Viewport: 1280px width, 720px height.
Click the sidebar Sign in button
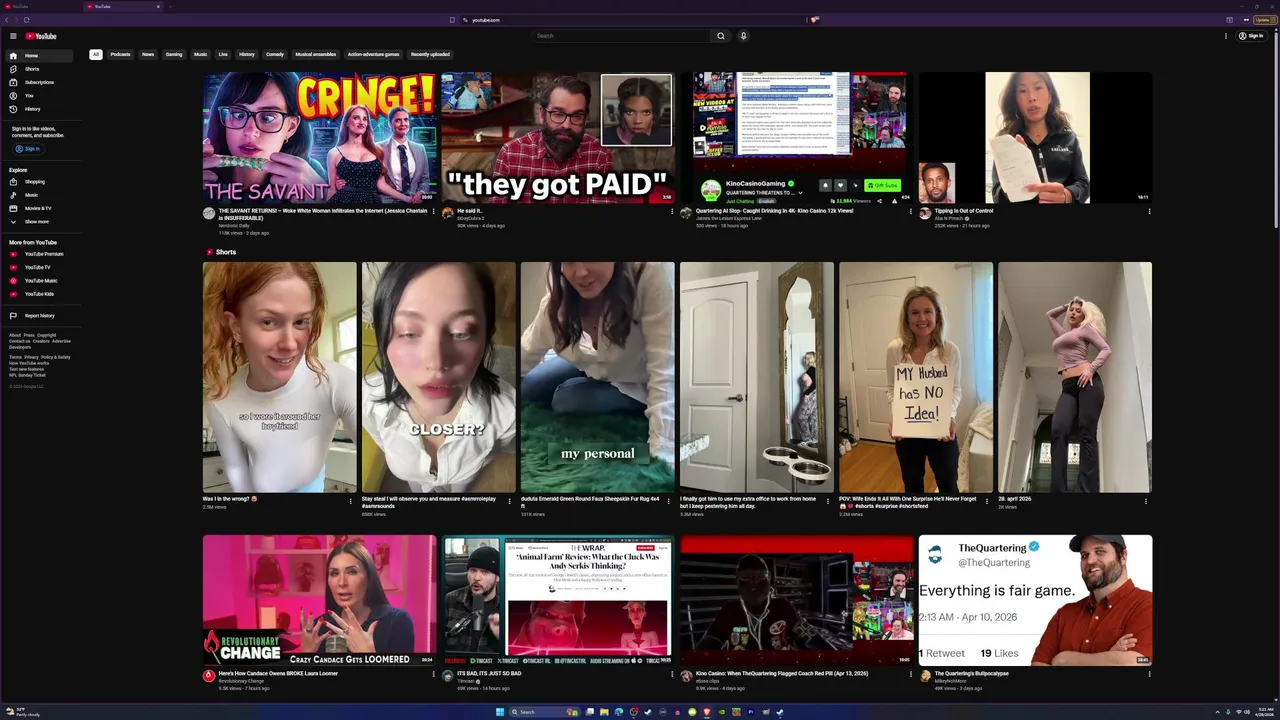pos(27,149)
